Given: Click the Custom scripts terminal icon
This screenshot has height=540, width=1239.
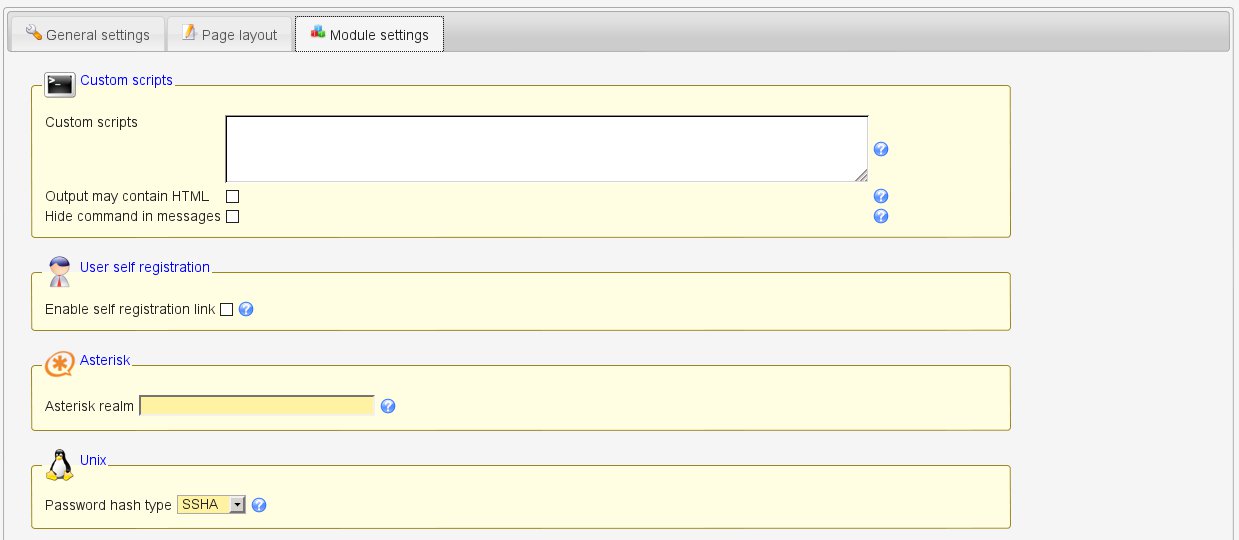Looking at the screenshot, I should (61, 84).
